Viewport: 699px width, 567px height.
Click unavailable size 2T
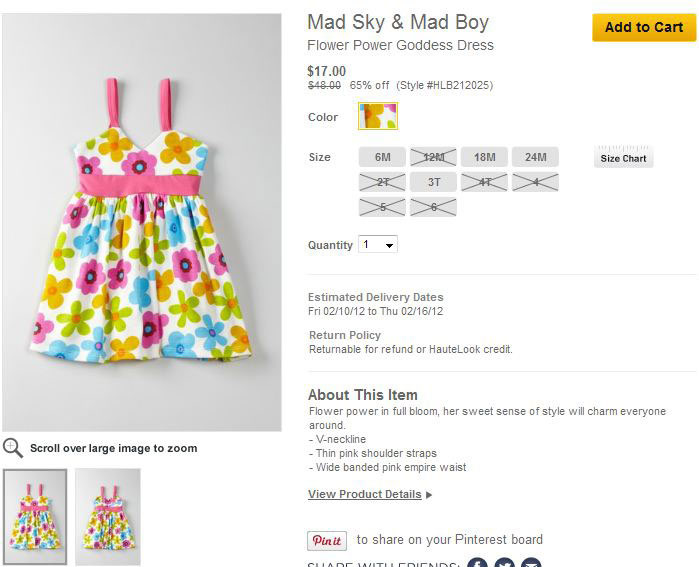[x=383, y=182]
